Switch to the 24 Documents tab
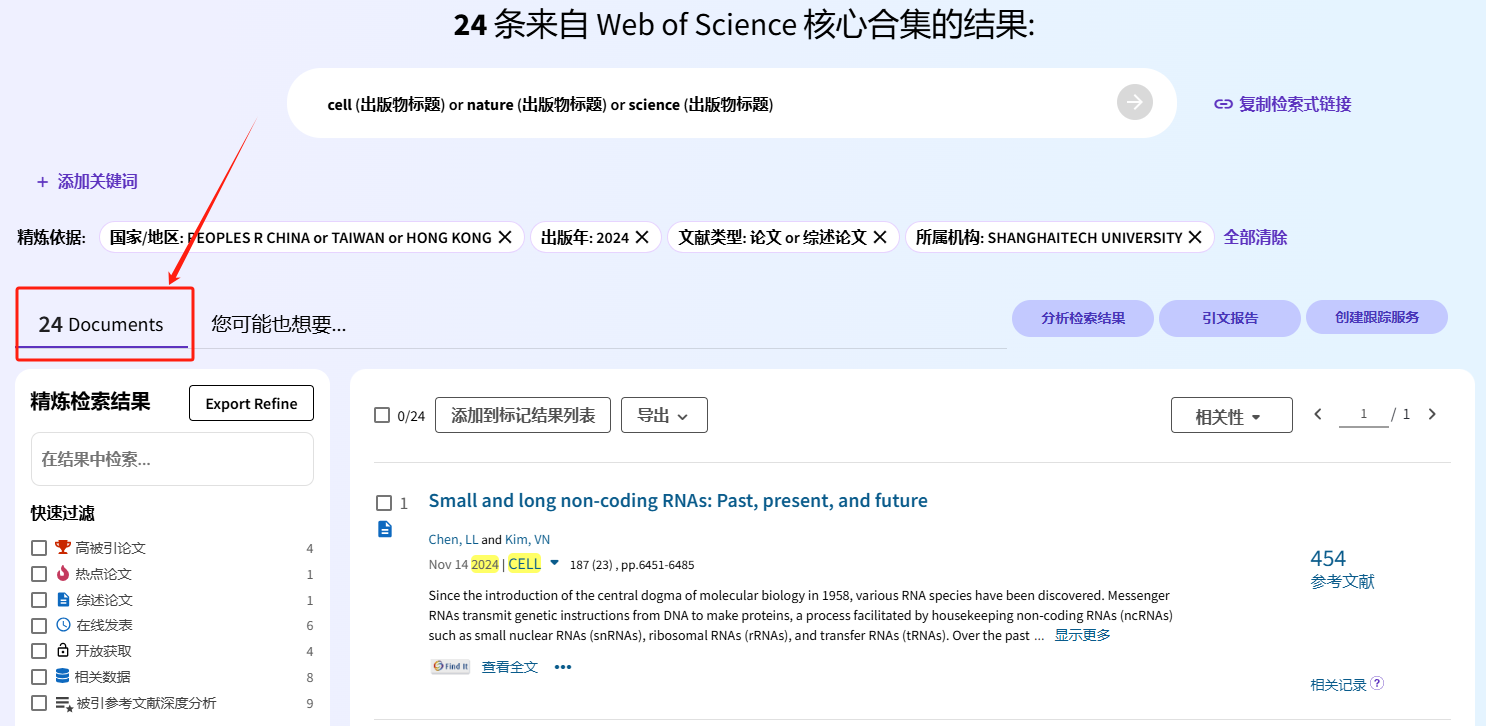1486x726 pixels. 104,324
